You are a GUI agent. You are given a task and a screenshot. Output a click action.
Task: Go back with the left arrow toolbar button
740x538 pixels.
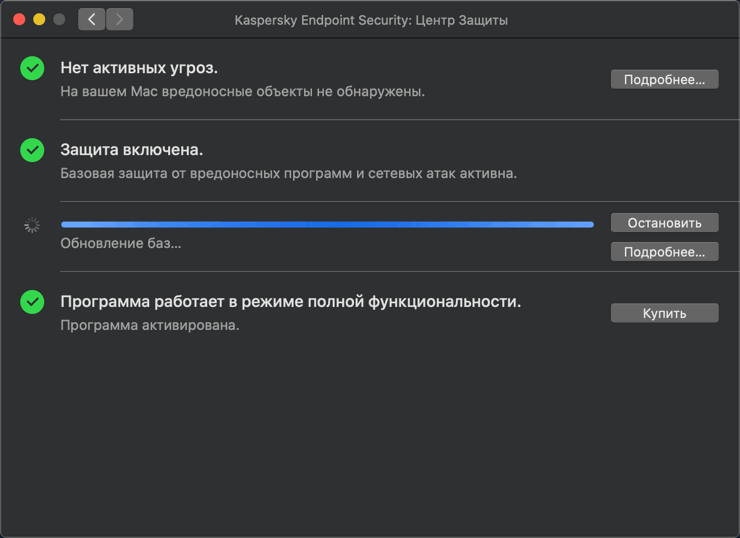92,19
